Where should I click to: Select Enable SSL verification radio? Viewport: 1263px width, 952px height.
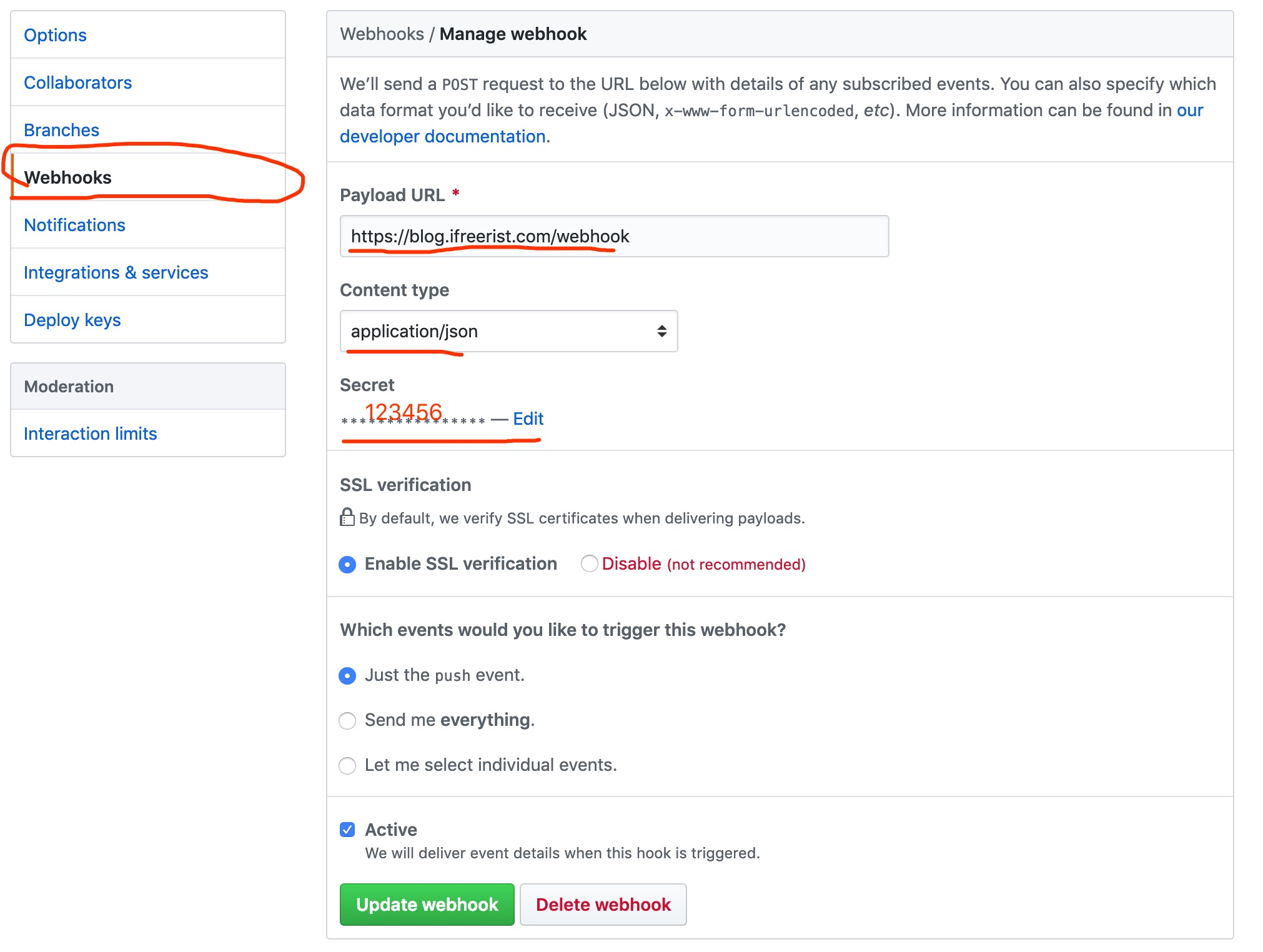[x=347, y=565]
